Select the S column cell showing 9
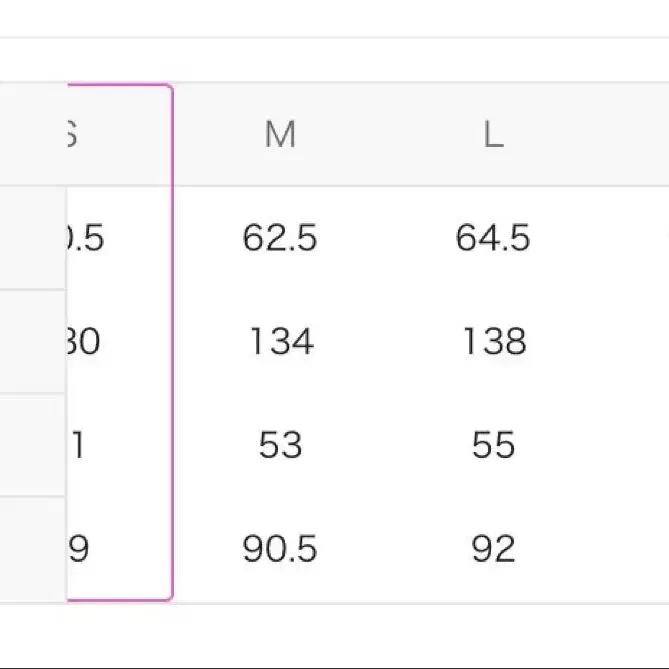 [79, 548]
